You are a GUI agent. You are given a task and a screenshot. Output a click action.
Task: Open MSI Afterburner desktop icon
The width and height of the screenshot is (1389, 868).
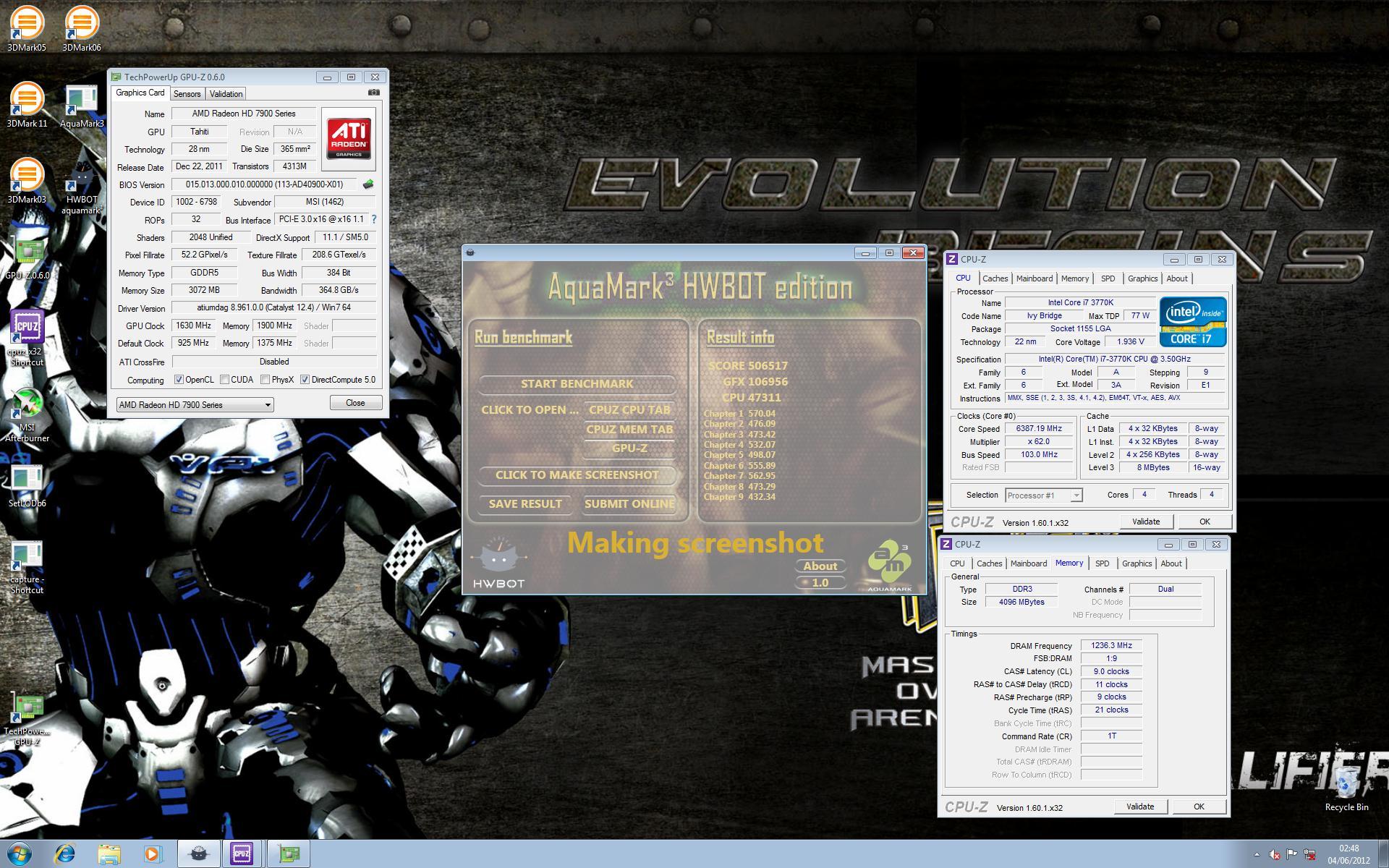coord(27,415)
